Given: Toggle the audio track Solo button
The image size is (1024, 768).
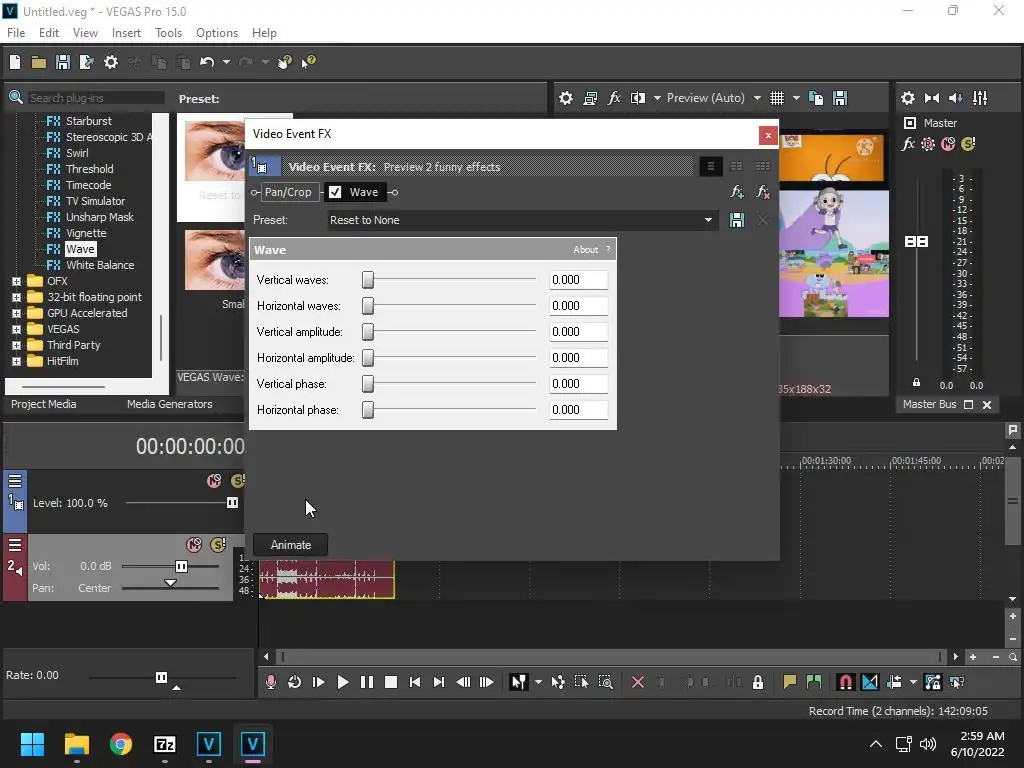Looking at the screenshot, I should pos(218,545).
